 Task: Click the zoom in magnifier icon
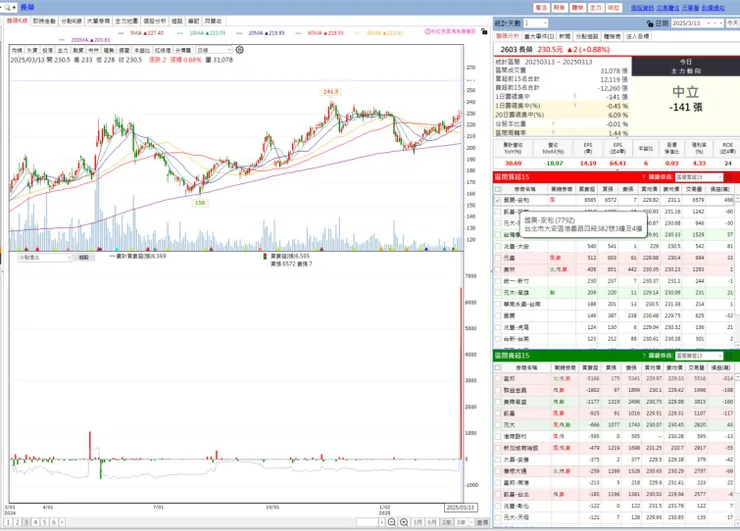click(404, 522)
